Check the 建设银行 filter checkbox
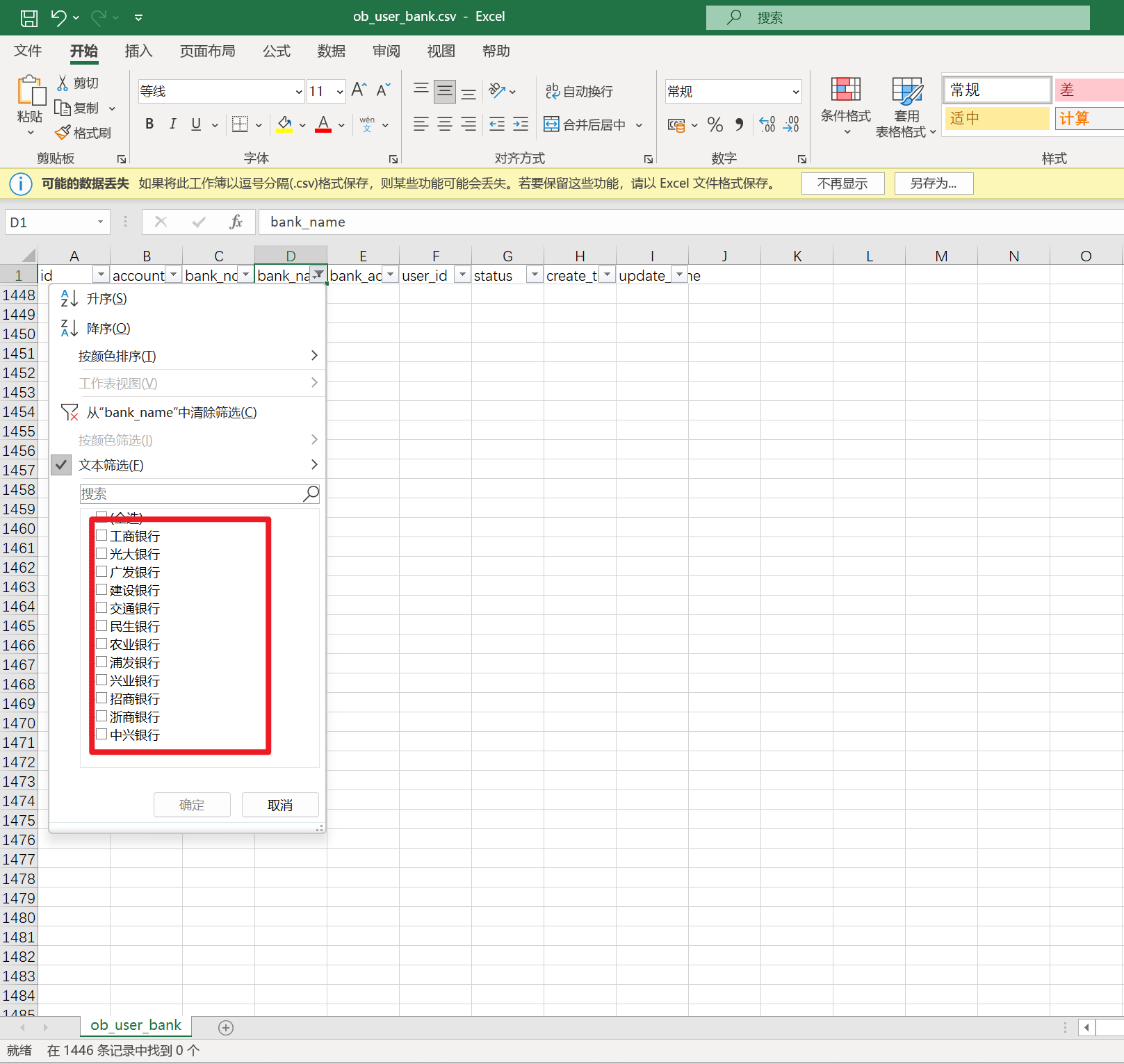 click(101, 589)
